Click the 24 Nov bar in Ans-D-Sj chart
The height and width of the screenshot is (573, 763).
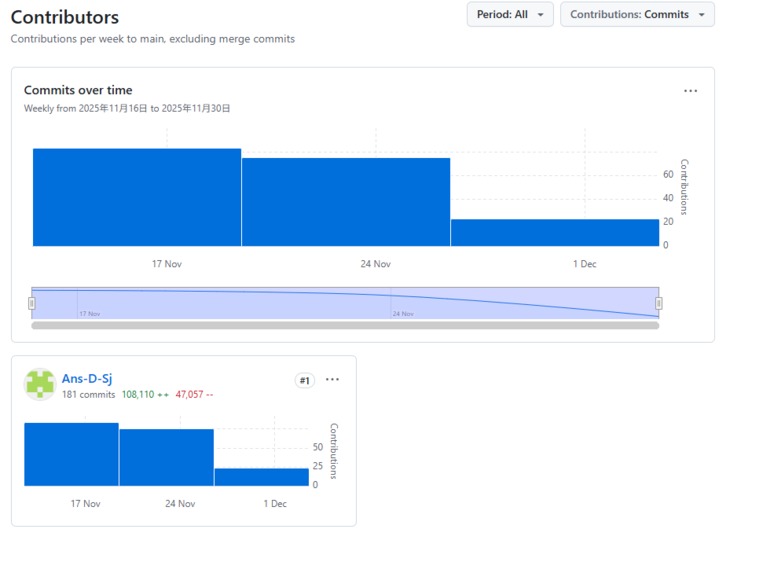pyautogui.click(x=166, y=457)
